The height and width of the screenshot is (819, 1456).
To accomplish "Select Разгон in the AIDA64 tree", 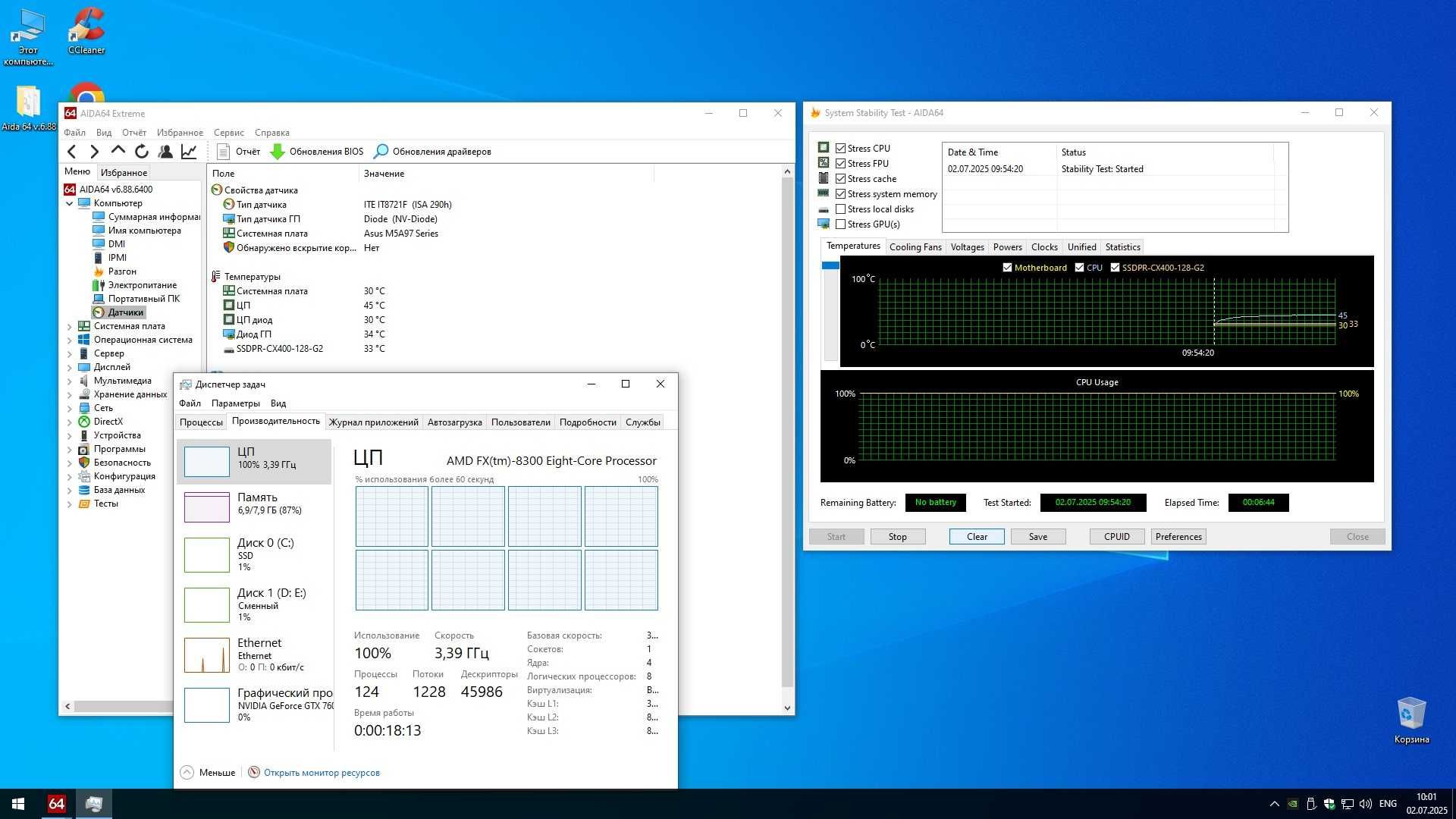I will 115,271.
